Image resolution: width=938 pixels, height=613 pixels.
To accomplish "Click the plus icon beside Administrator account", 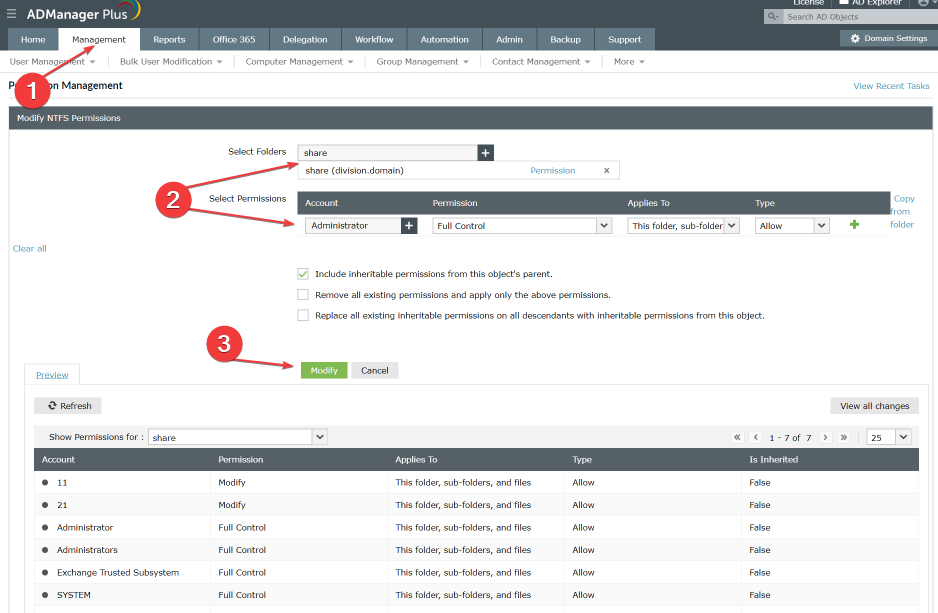I will [x=409, y=226].
